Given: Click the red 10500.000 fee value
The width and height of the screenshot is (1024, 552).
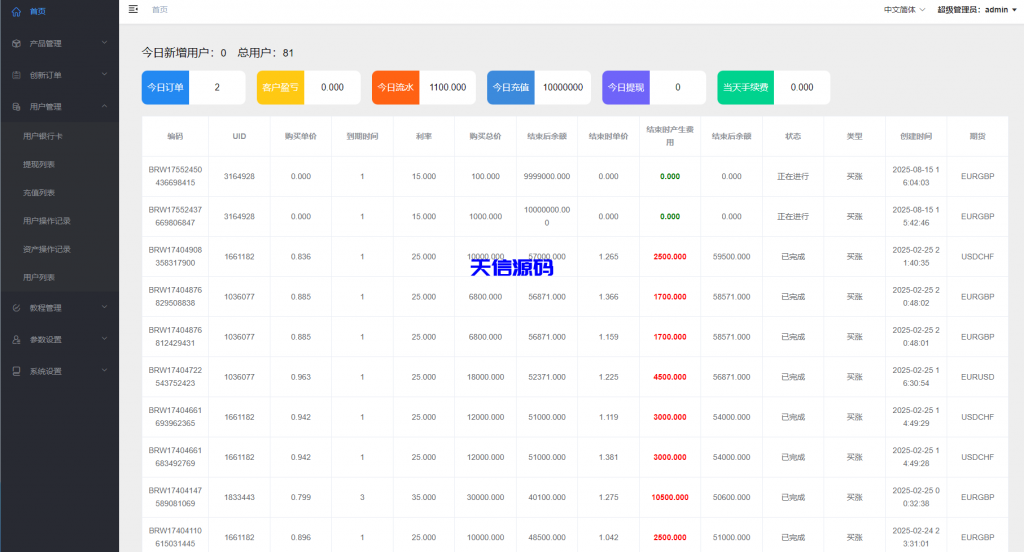Looking at the screenshot, I should 670,497.
